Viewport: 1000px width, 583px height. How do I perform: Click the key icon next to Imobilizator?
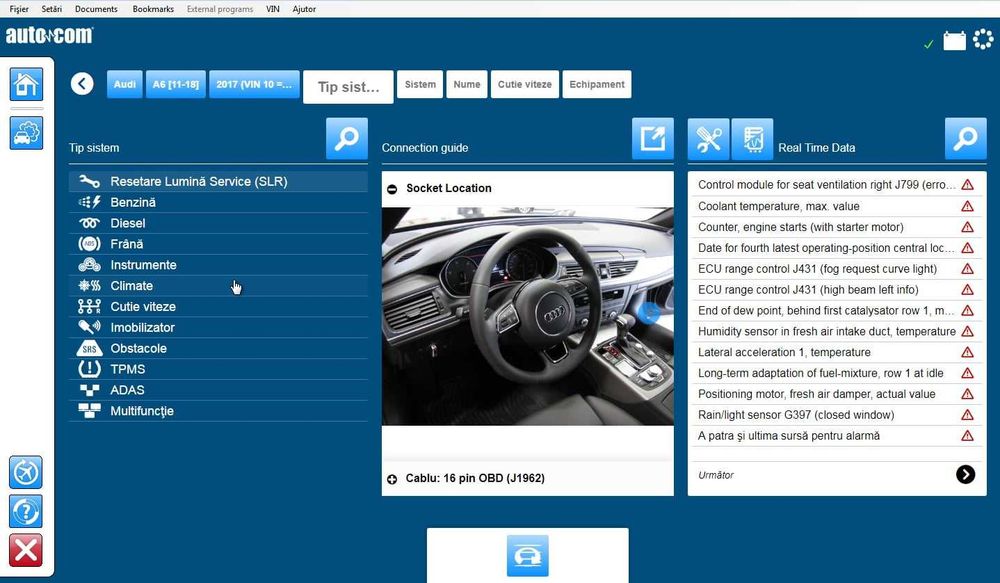tap(89, 327)
